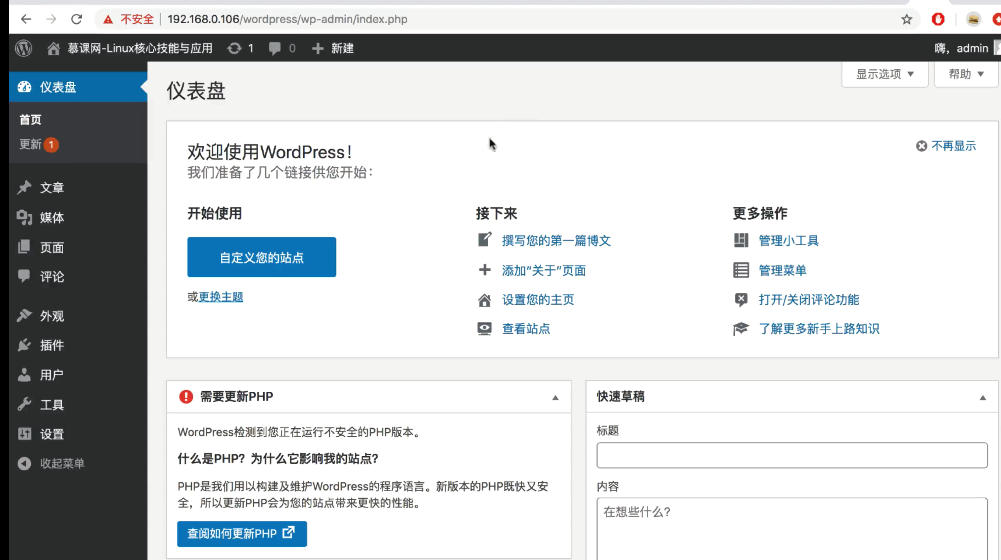The height and width of the screenshot is (560, 1001).
Task: Click the 页面 pages icon
Action: coord(24,247)
